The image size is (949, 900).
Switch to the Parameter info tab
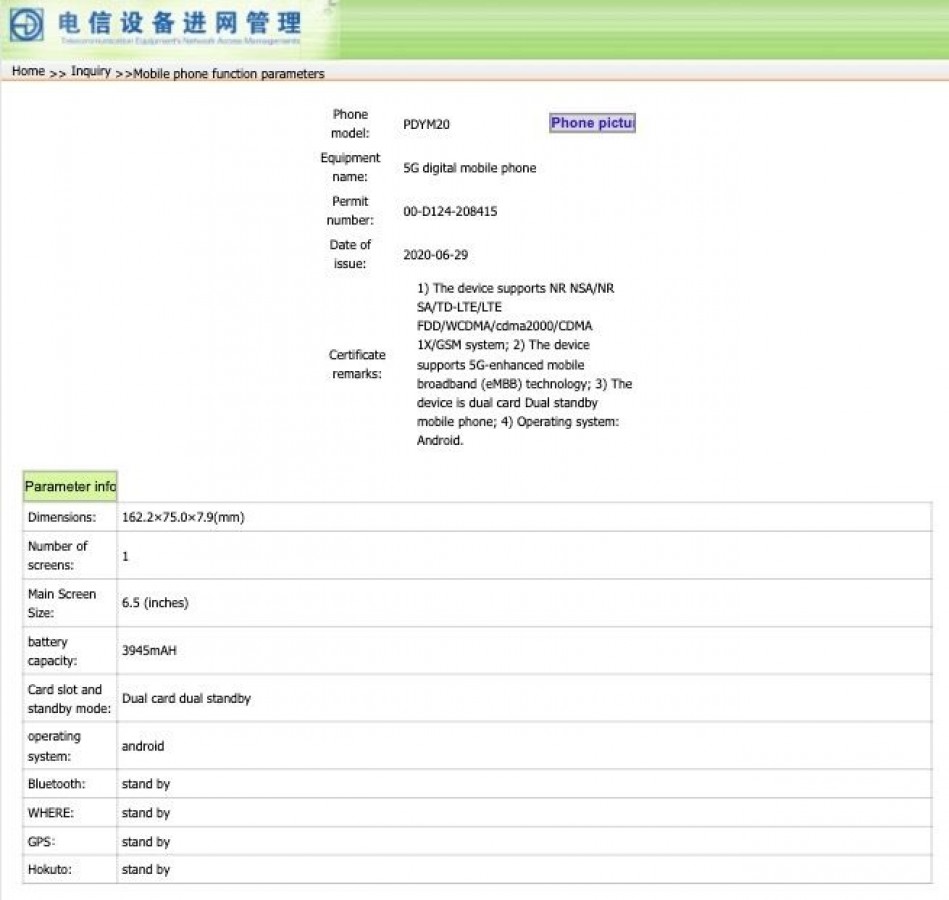coord(70,487)
